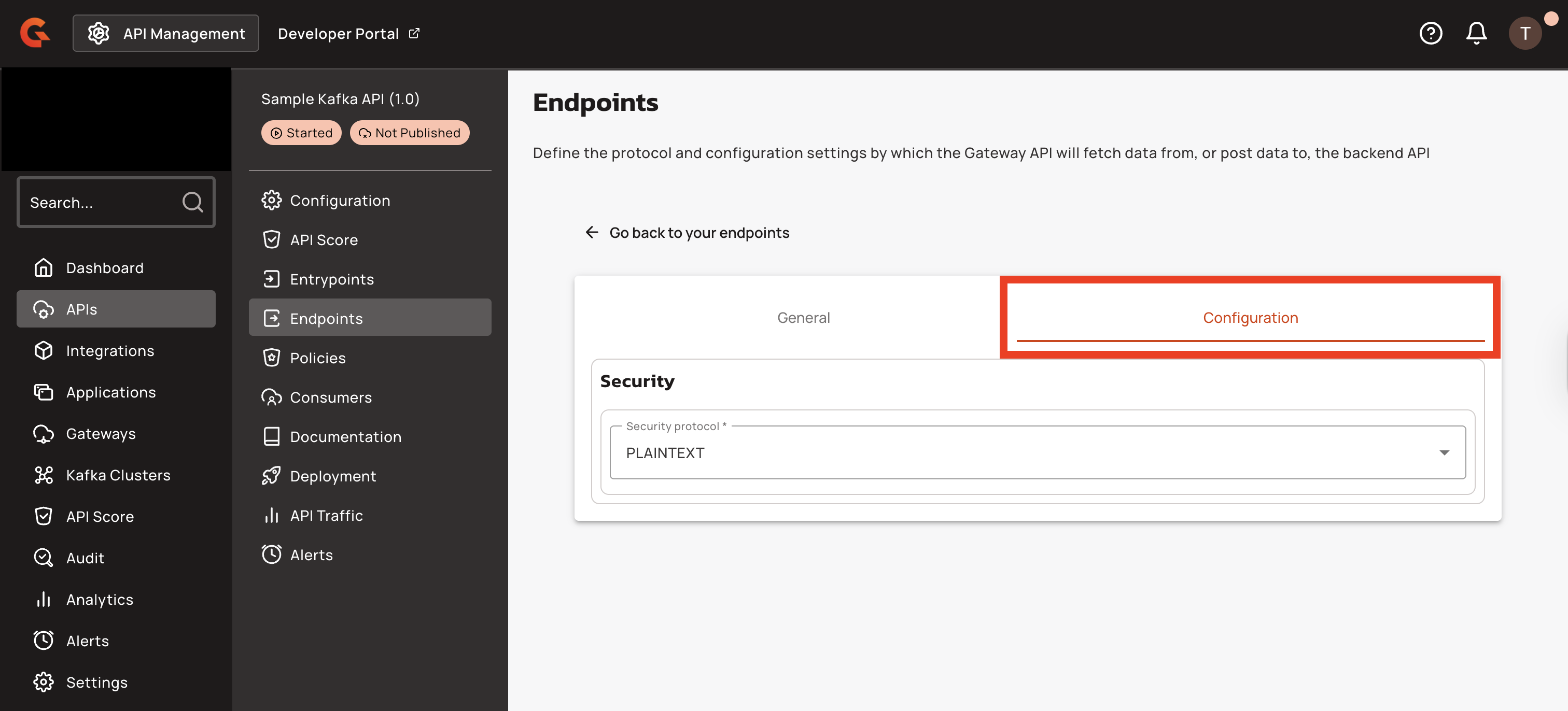Open Kafka Clusters from the sidebar
This screenshot has height=711, width=1568.
(x=118, y=475)
